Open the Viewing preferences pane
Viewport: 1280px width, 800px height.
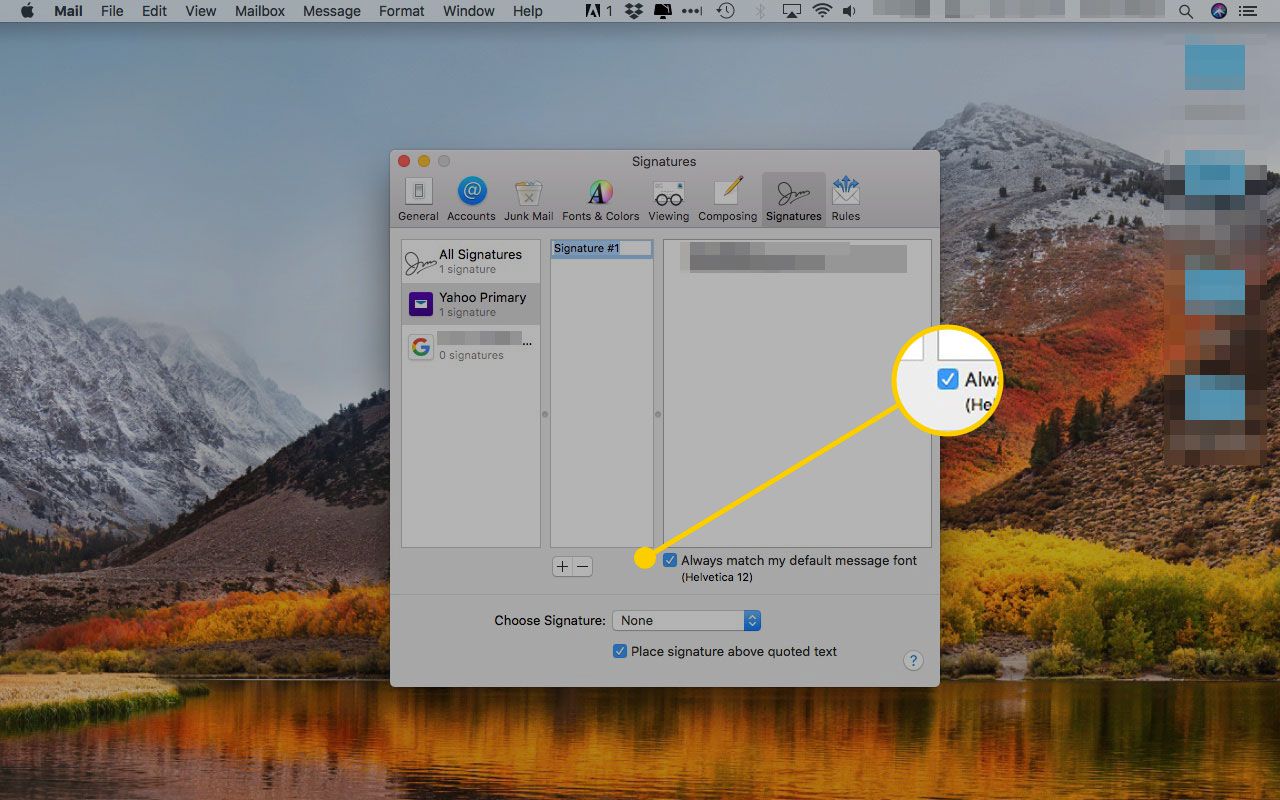[x=668, y=199]
